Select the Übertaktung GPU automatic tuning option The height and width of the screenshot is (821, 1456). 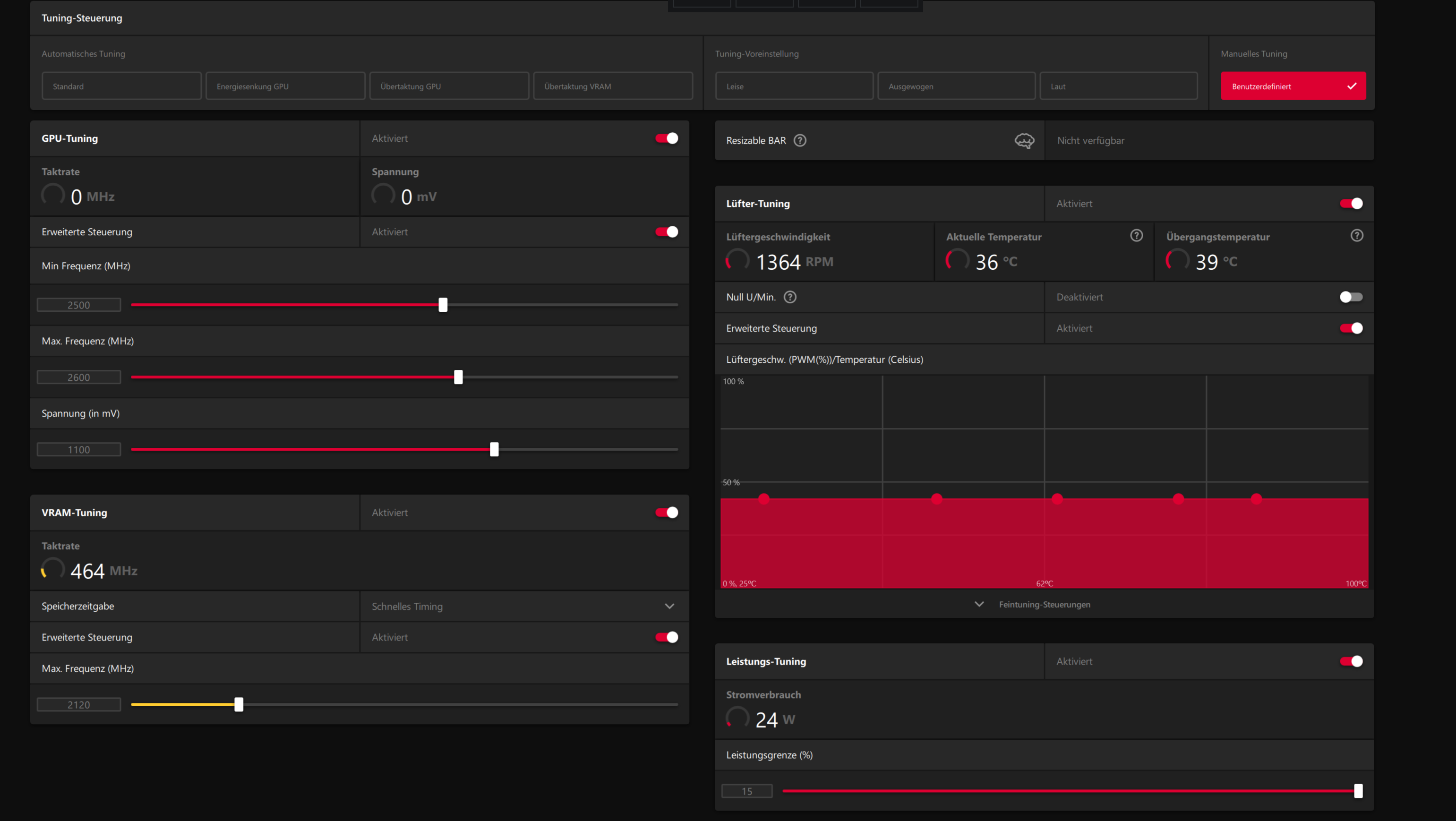coord(449,86)
